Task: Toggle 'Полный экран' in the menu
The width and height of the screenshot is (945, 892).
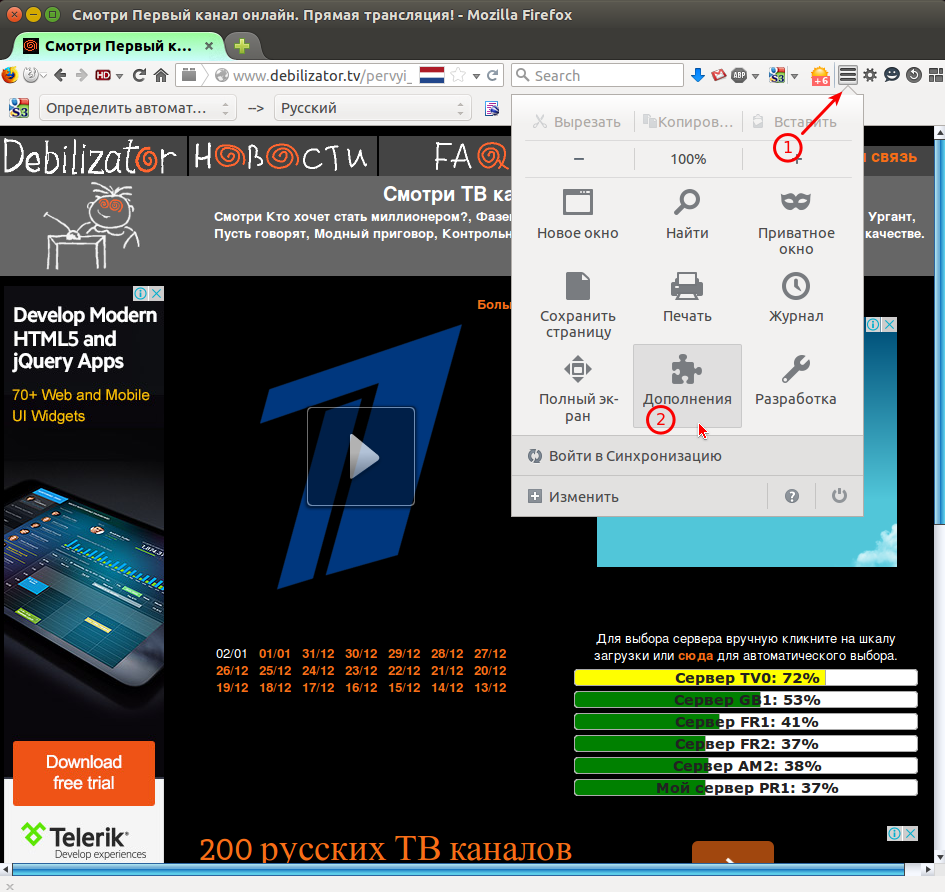Action: 577,390
